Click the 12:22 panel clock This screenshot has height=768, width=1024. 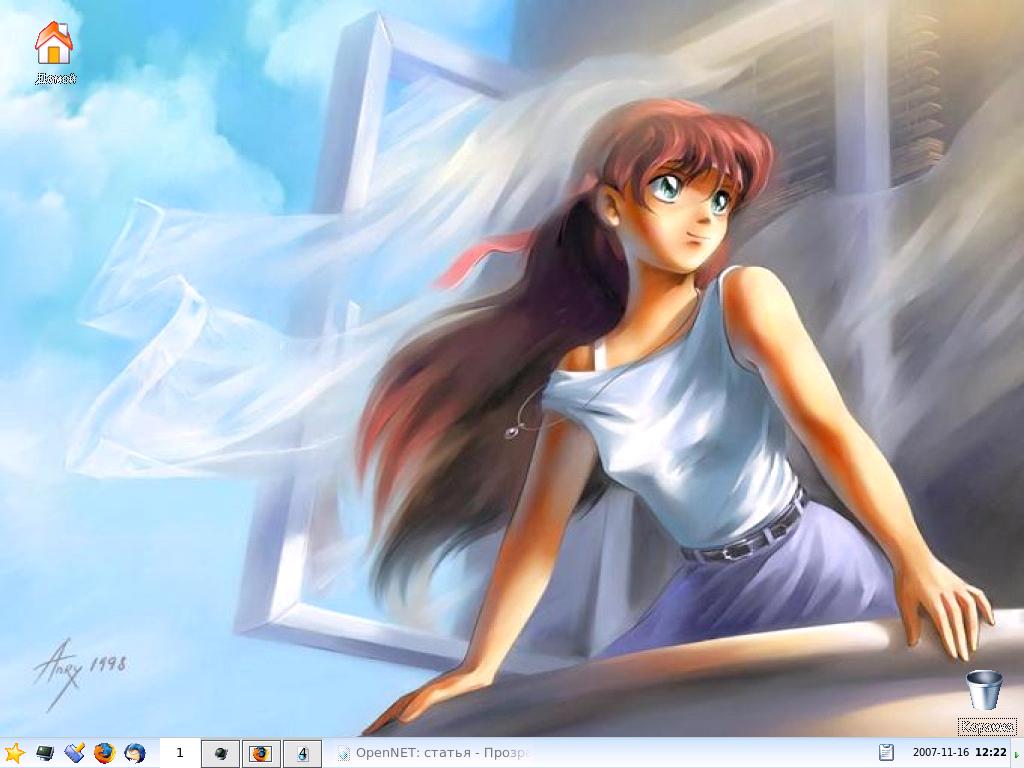pos(991,753)
